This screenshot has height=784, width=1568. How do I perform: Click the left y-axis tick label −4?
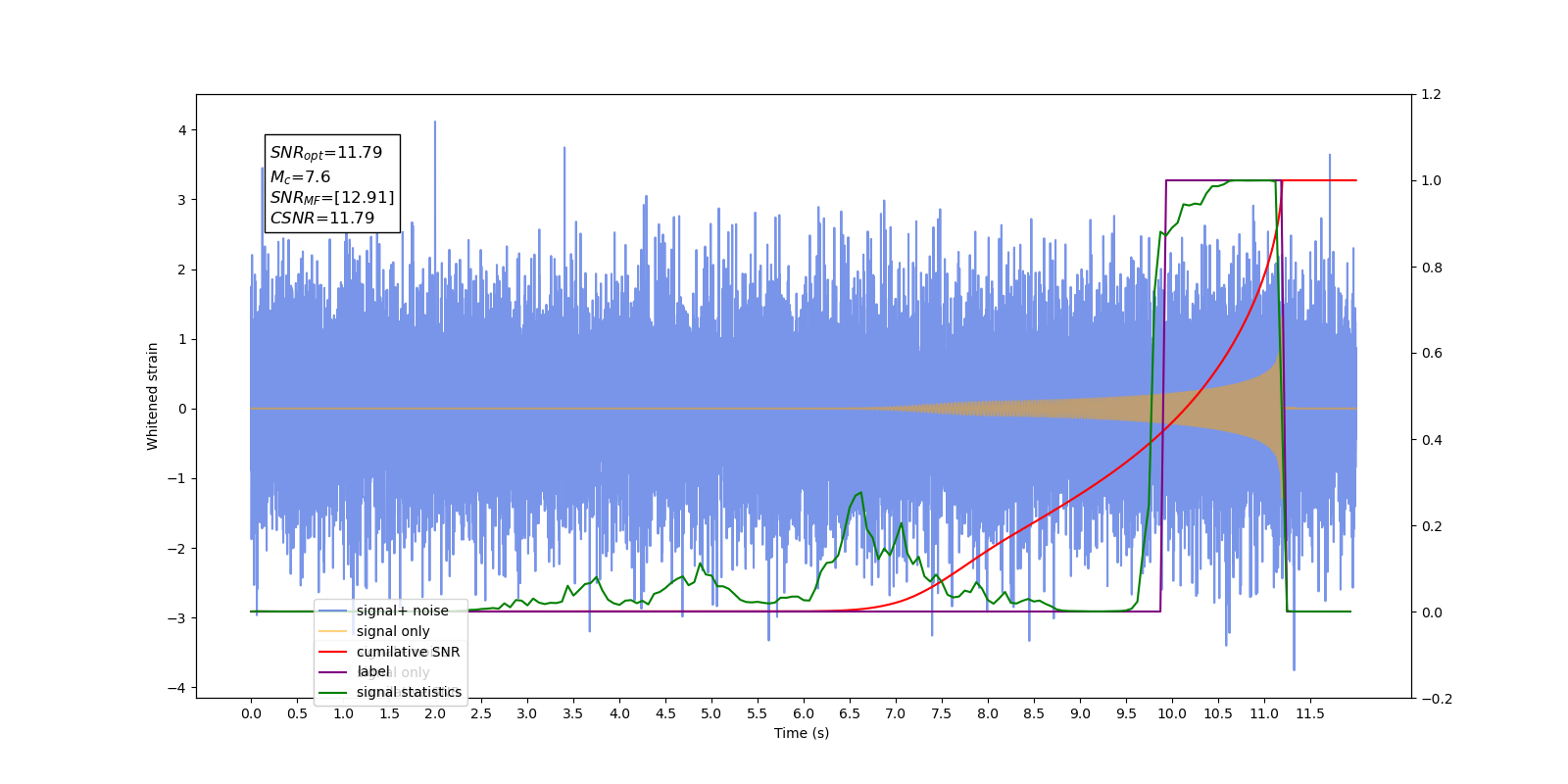177,688
